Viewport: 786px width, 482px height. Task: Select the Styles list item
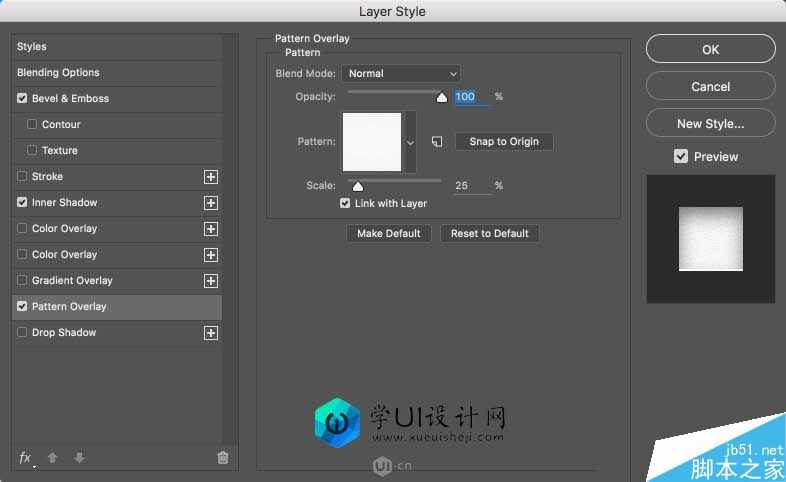pyautogui.click(x=117, y=47)
